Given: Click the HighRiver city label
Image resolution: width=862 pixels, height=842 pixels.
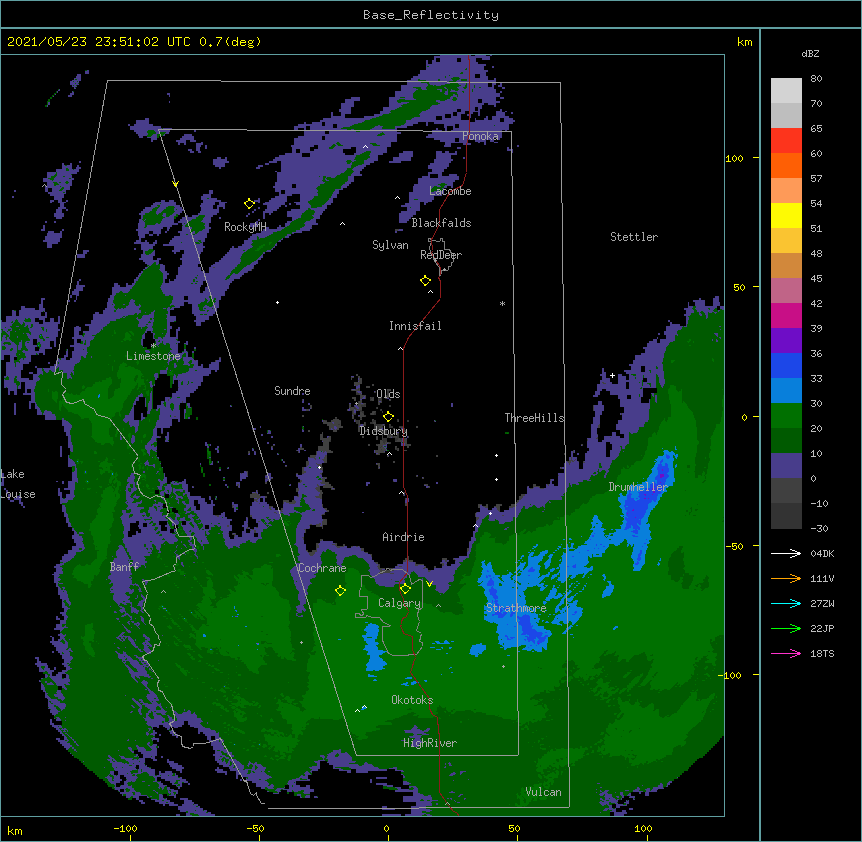Looking at the screenshot, I should (430, 743).
